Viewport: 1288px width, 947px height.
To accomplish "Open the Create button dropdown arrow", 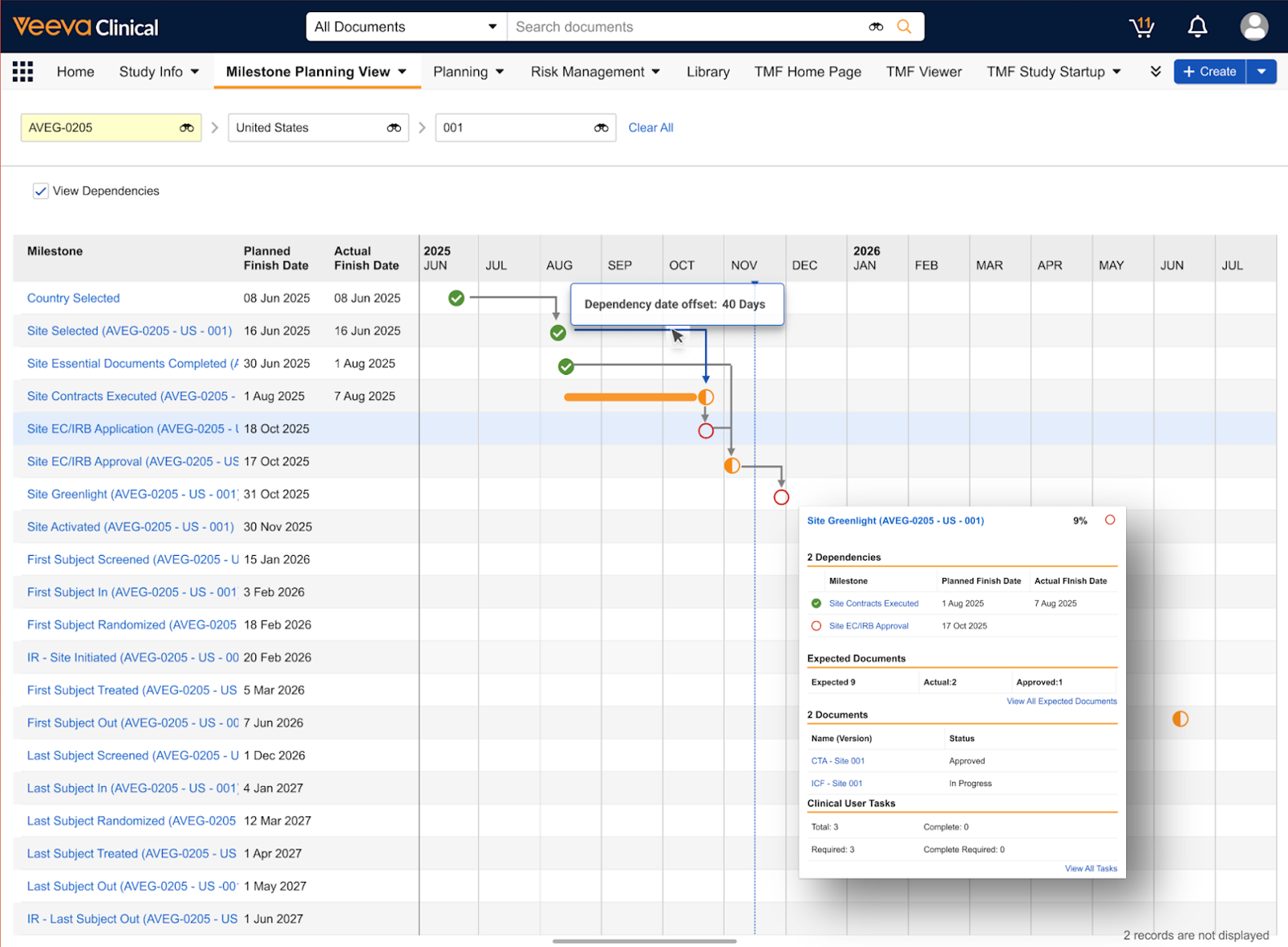I will coord(1261,72).
